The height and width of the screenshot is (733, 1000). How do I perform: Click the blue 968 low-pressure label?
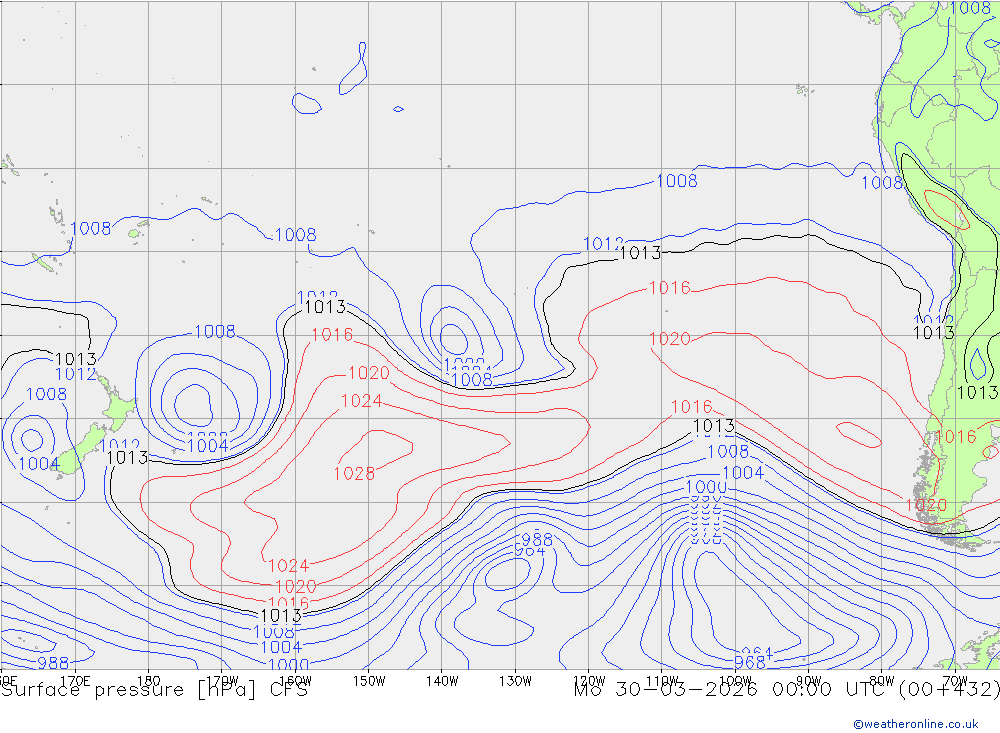click(749, 662)
